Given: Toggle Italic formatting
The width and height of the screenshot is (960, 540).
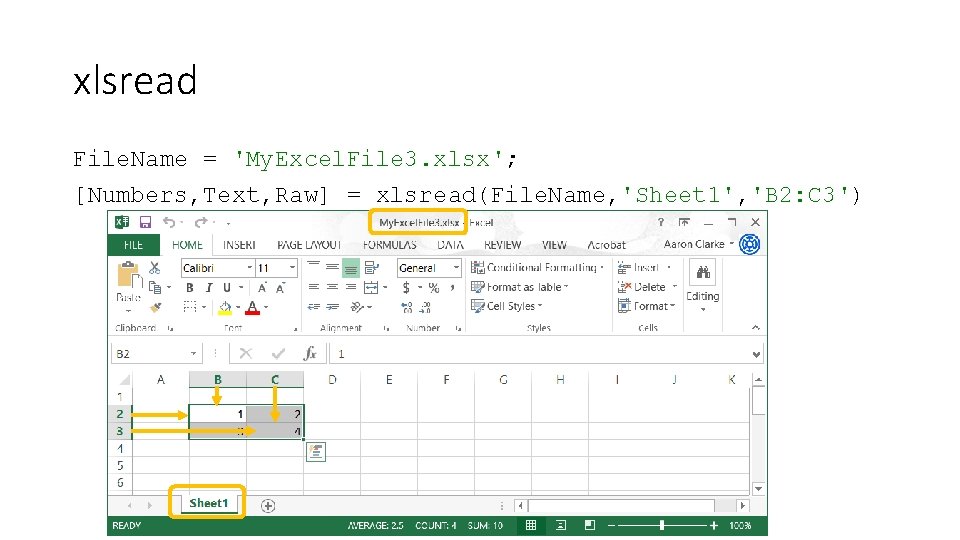Looking at the screenshot, I should tap(208, 288).
